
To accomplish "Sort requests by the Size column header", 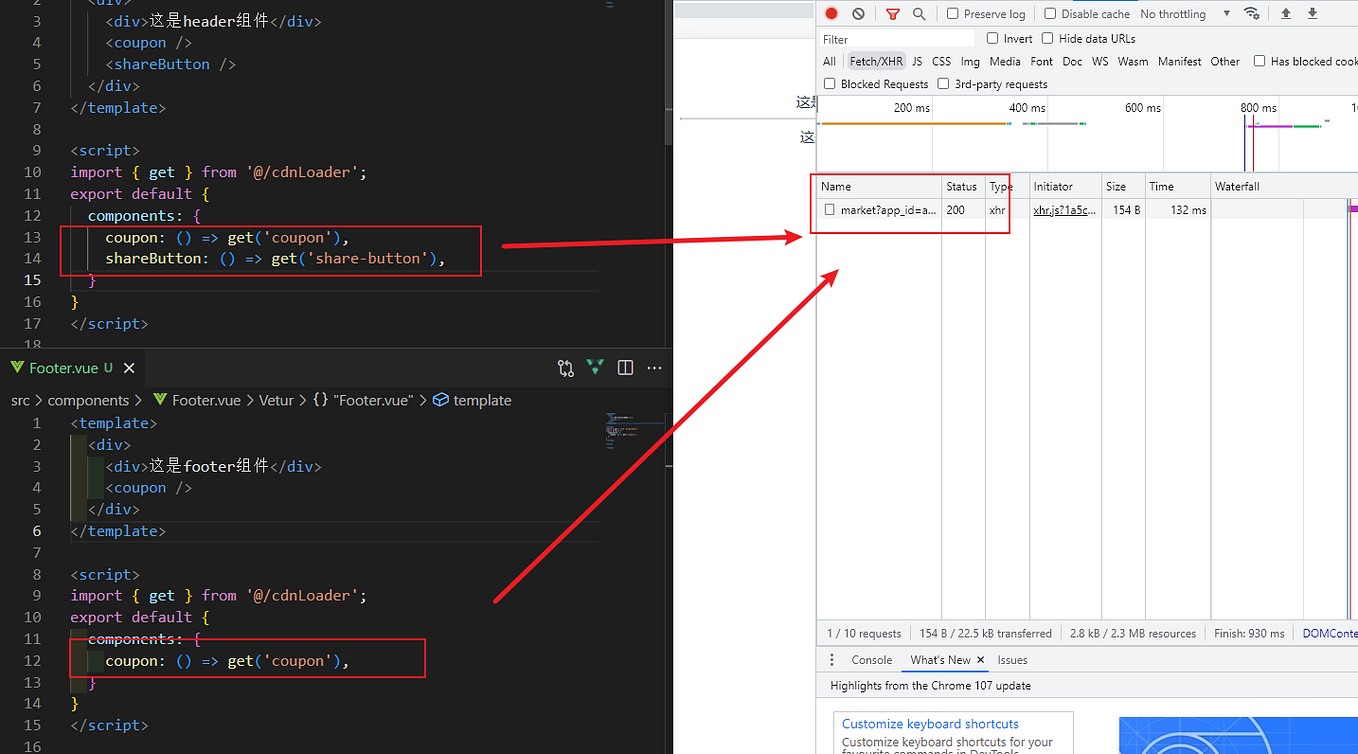I will click(1122, 187).
